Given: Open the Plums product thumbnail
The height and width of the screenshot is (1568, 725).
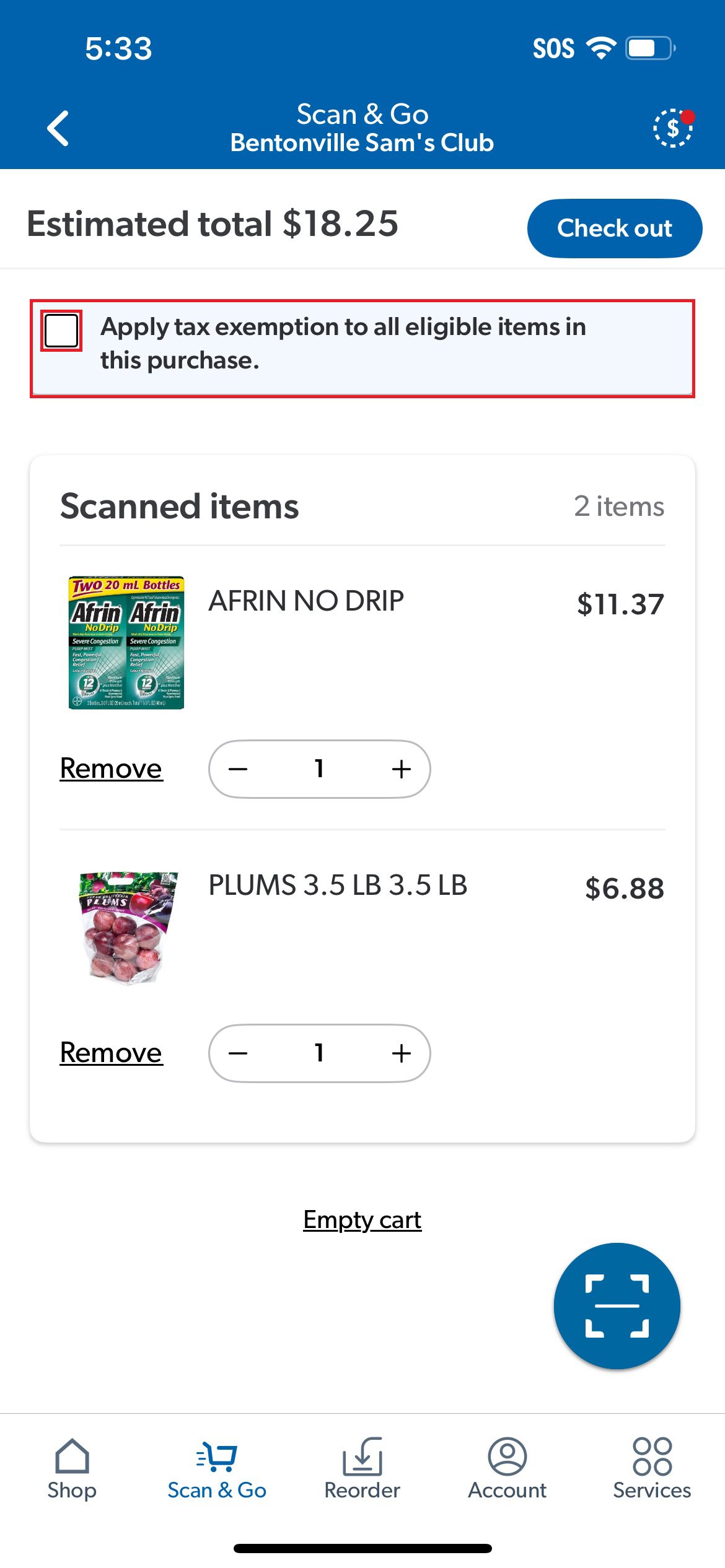Looking at the screenshot, I should 129,928.
